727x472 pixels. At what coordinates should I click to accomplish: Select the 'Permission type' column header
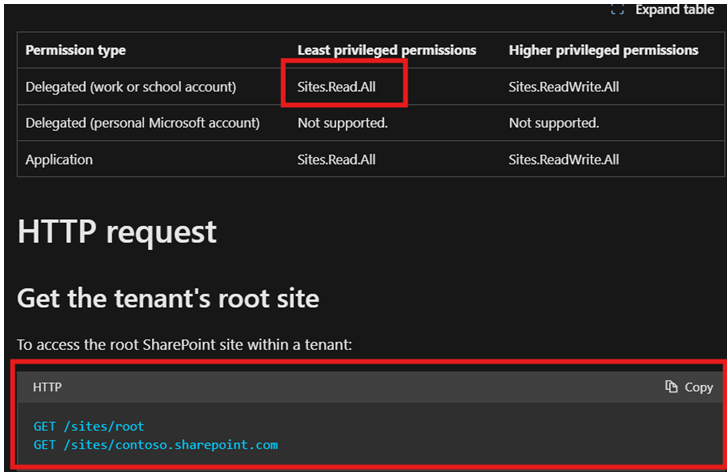click(76, 50)
